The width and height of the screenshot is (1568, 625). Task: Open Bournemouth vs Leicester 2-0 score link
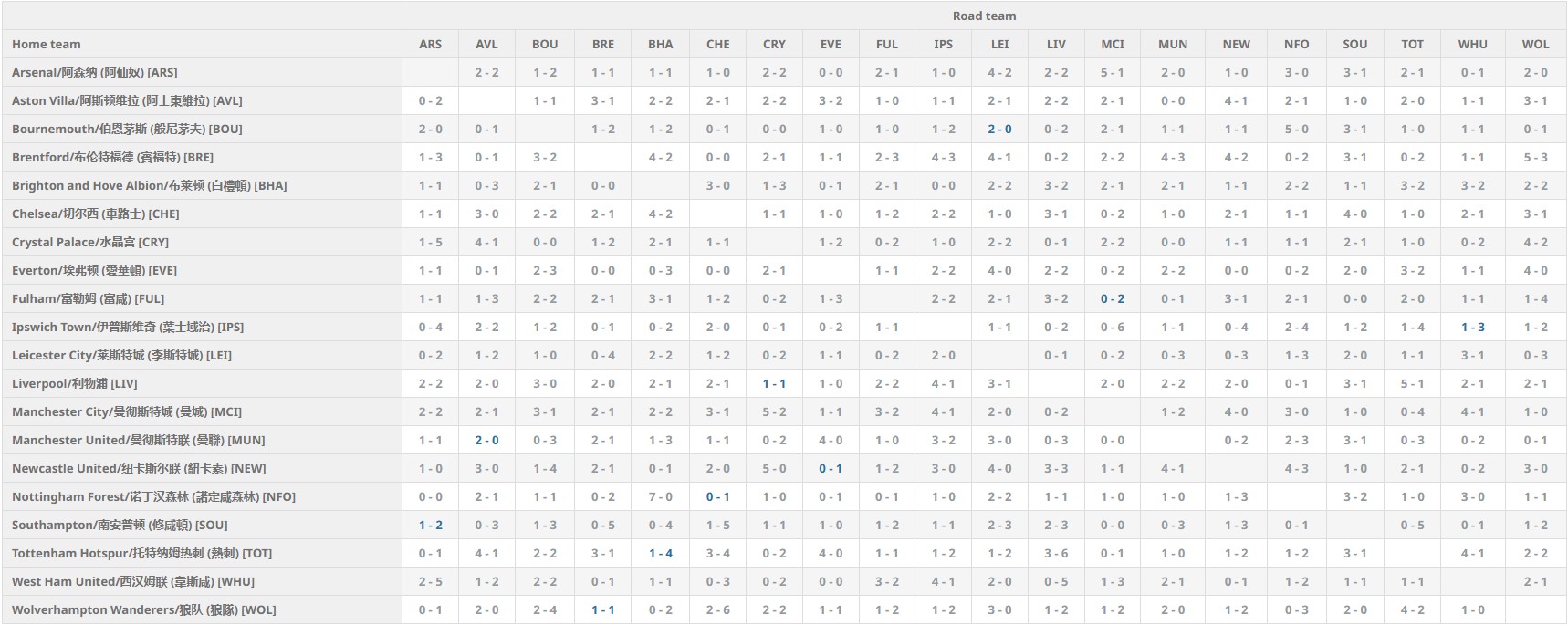999,129
